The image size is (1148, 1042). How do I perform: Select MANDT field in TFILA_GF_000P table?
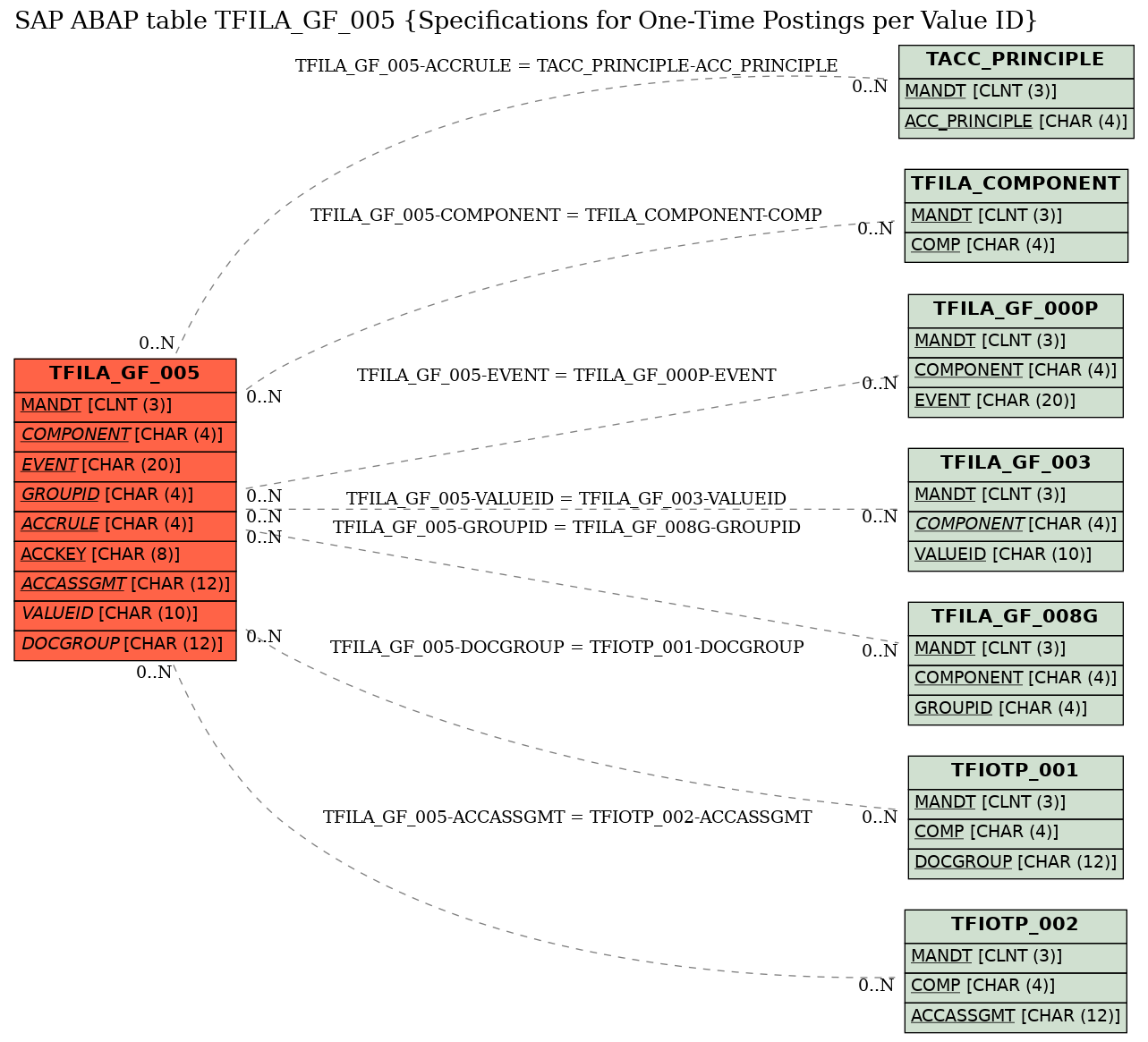click(x=1016, y=342)
